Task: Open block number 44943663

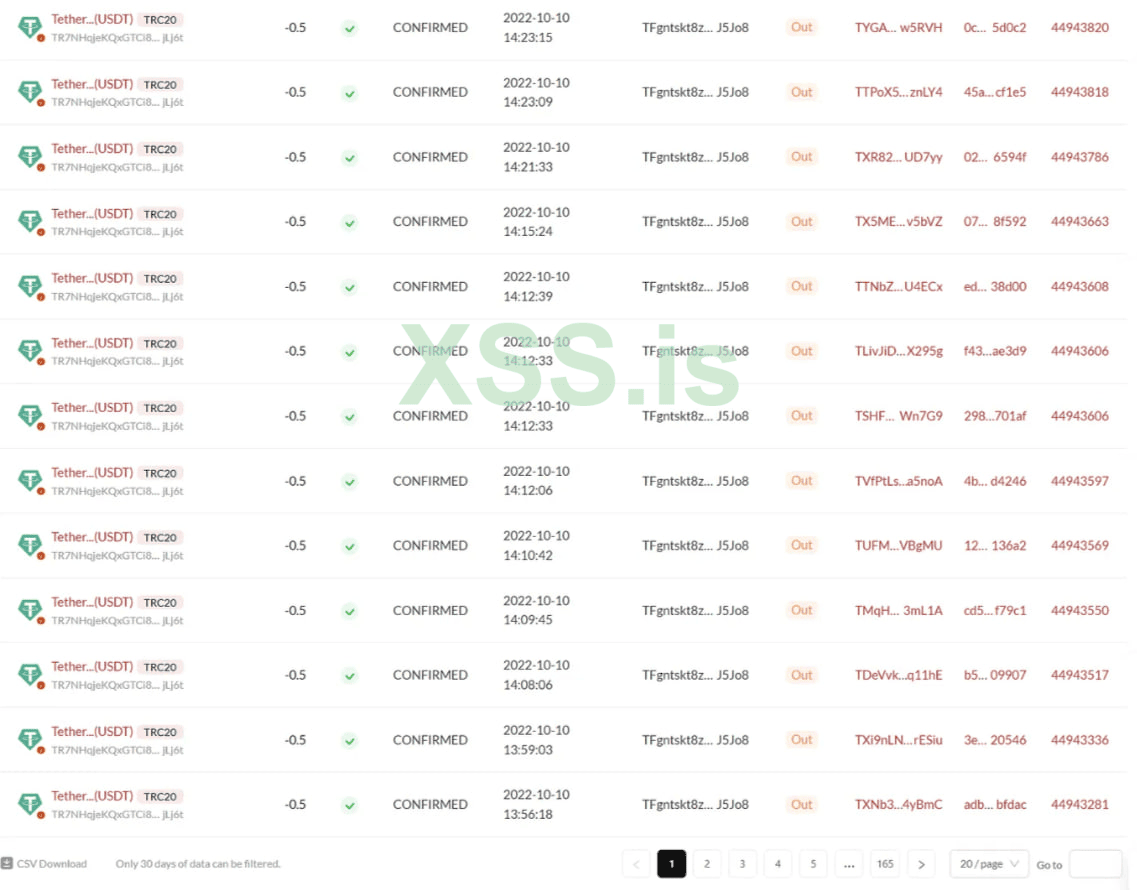Action: pos(1079,222)
